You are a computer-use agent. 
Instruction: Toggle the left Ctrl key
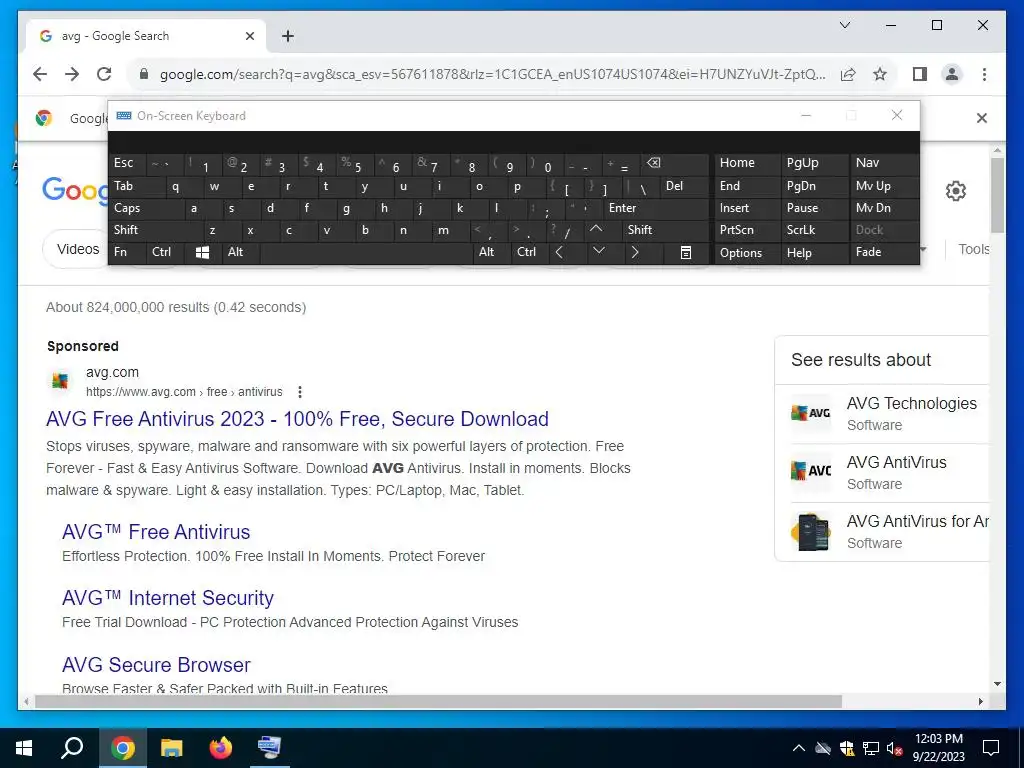[x=165, y=252]
